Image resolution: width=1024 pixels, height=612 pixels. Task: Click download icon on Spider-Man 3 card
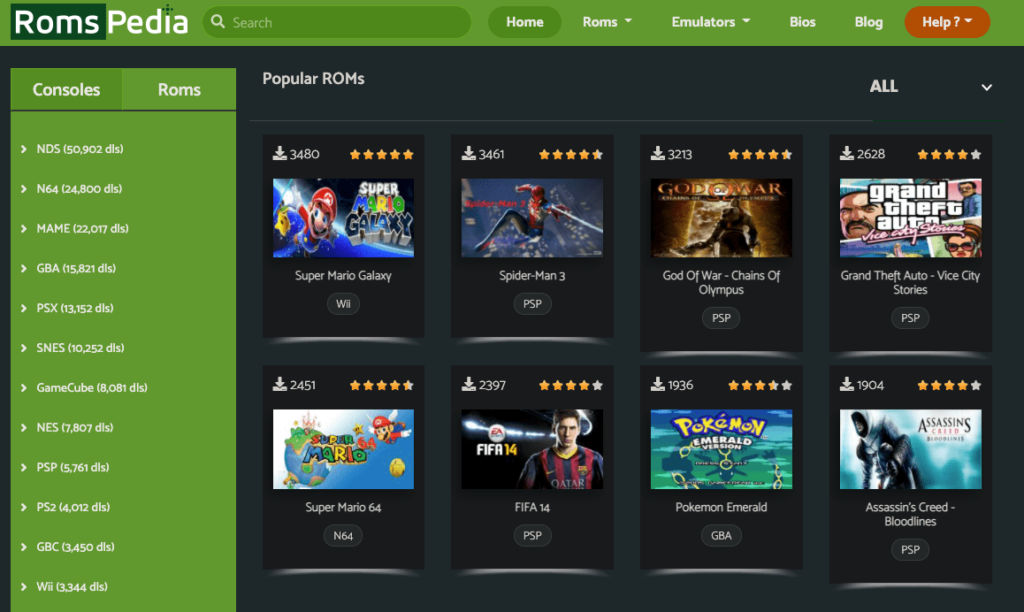468,154
